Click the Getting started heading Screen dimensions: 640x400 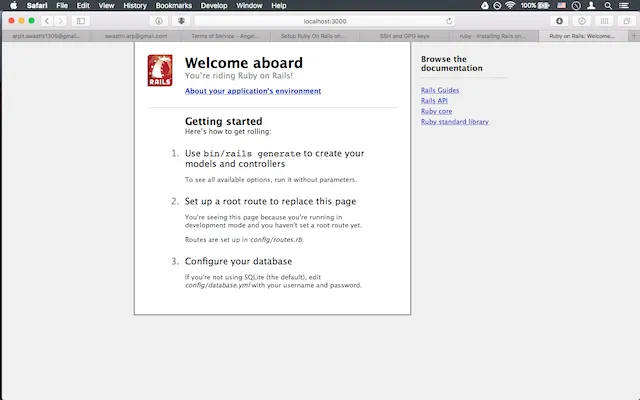tap(224, 121)
